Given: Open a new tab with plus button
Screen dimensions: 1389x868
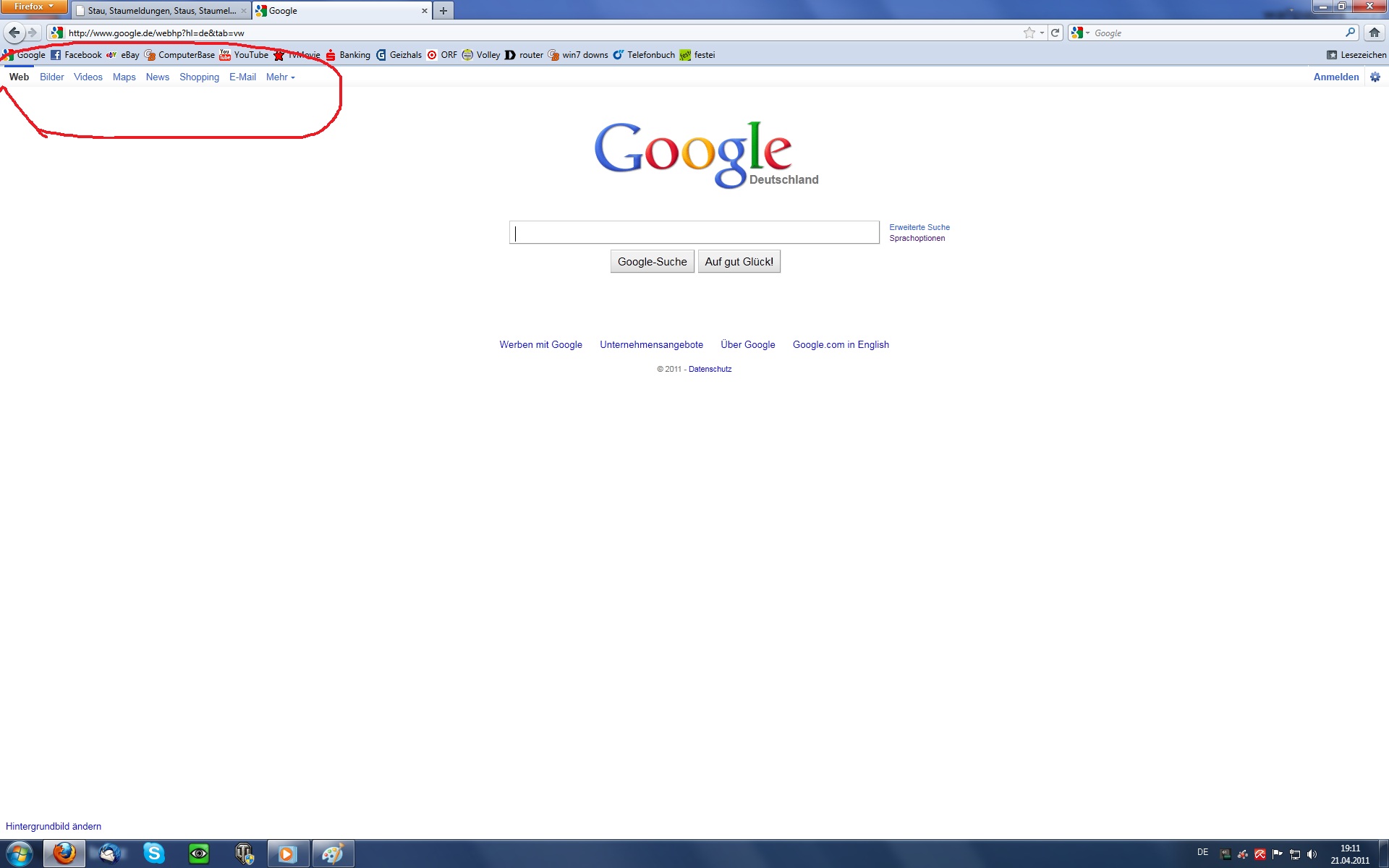Looking at the screenshot, I should 443,11.
